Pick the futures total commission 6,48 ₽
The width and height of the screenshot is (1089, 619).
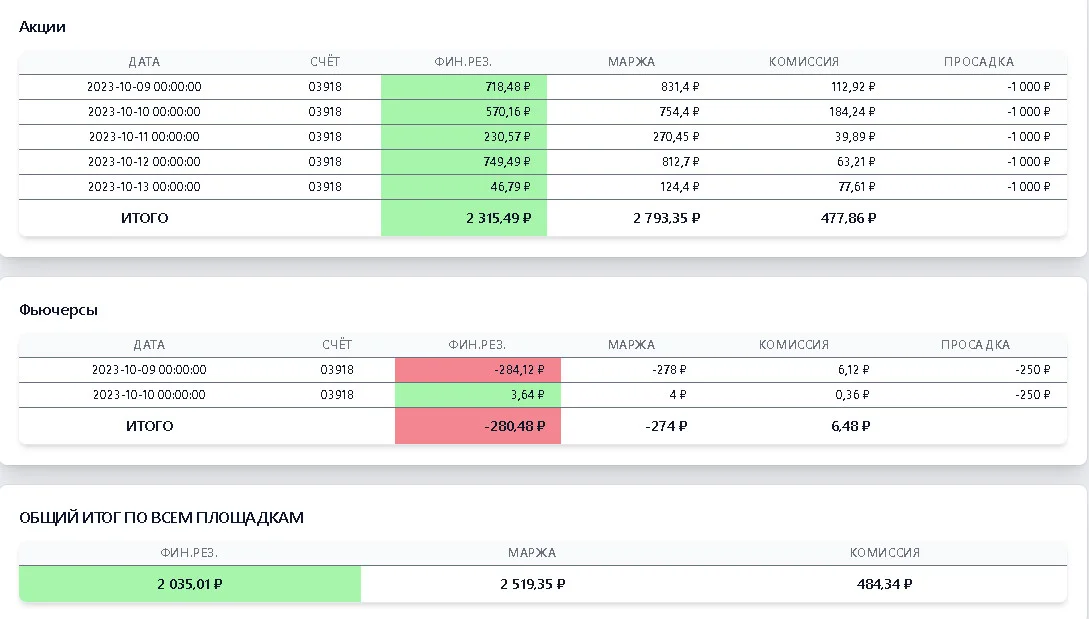coord(851,426)
